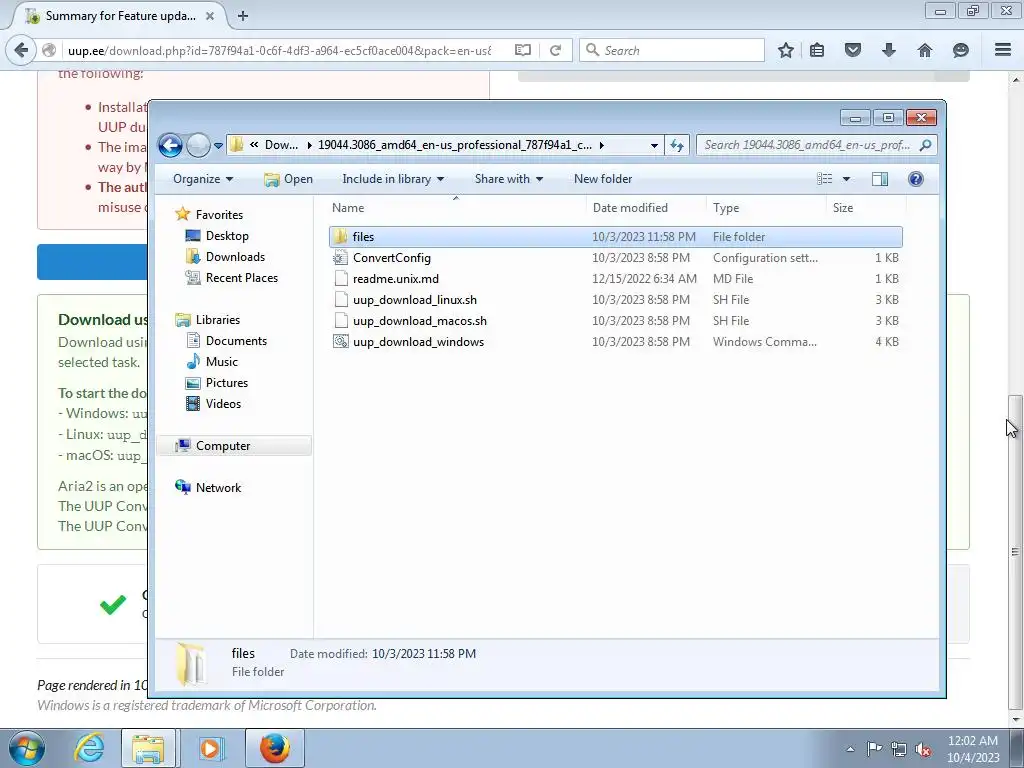1024x768 pixels.
Task: Sort files by Name column
Action: pyautogui.click(x=456, y=208)
